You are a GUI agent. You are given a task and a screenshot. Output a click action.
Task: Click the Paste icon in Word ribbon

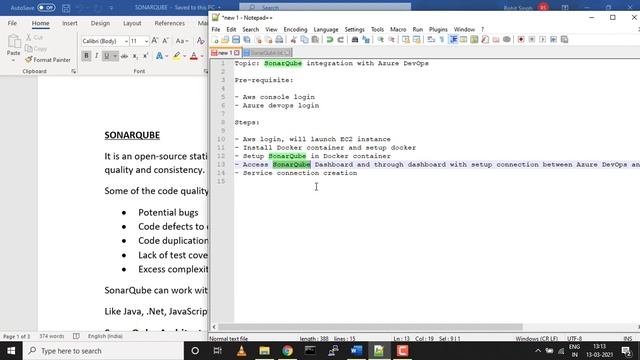coord(13,42)
